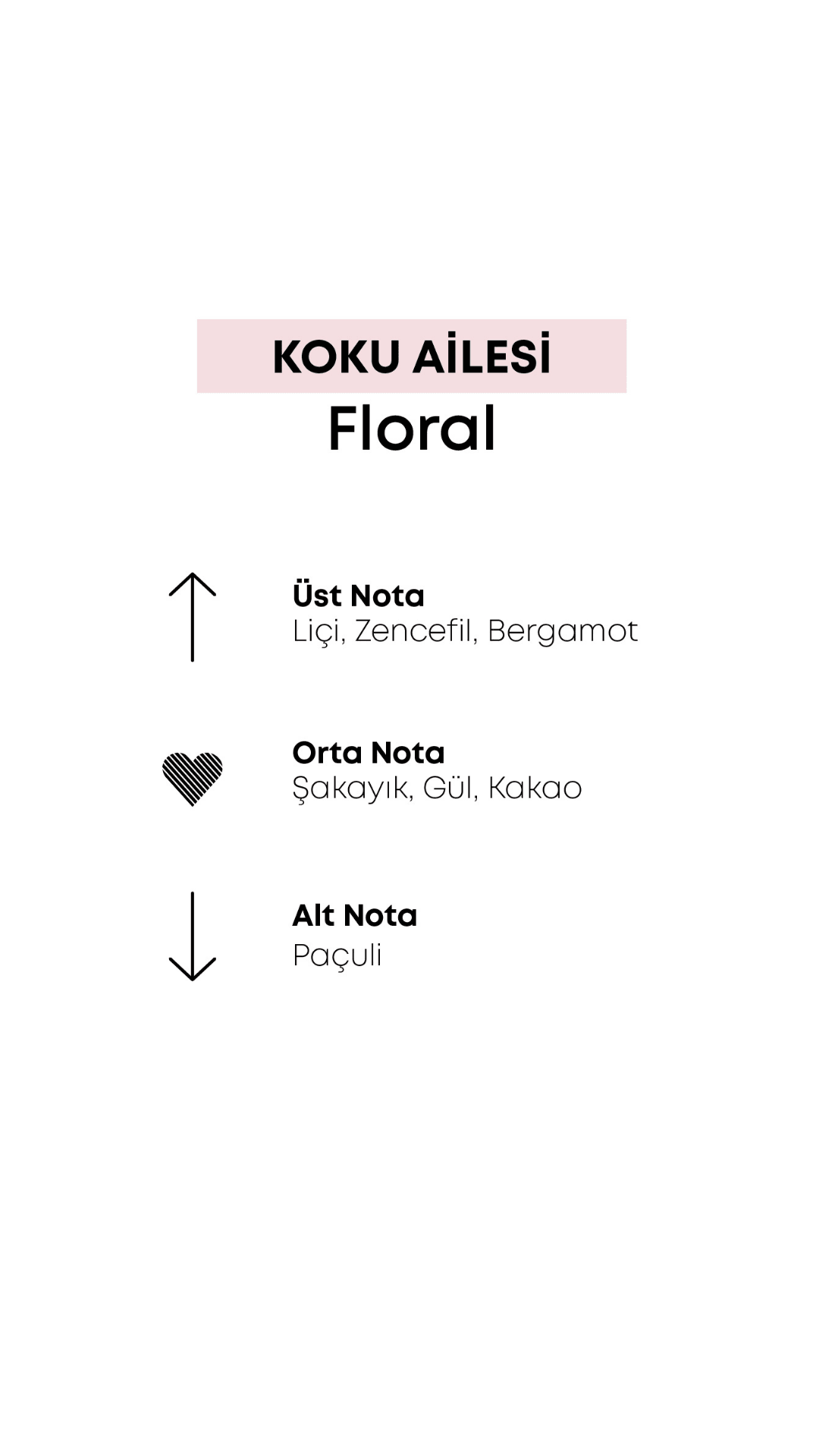Click the word Alt above Paçuli
This screenshot has width=819, height=1456.
tap(313, 915)
